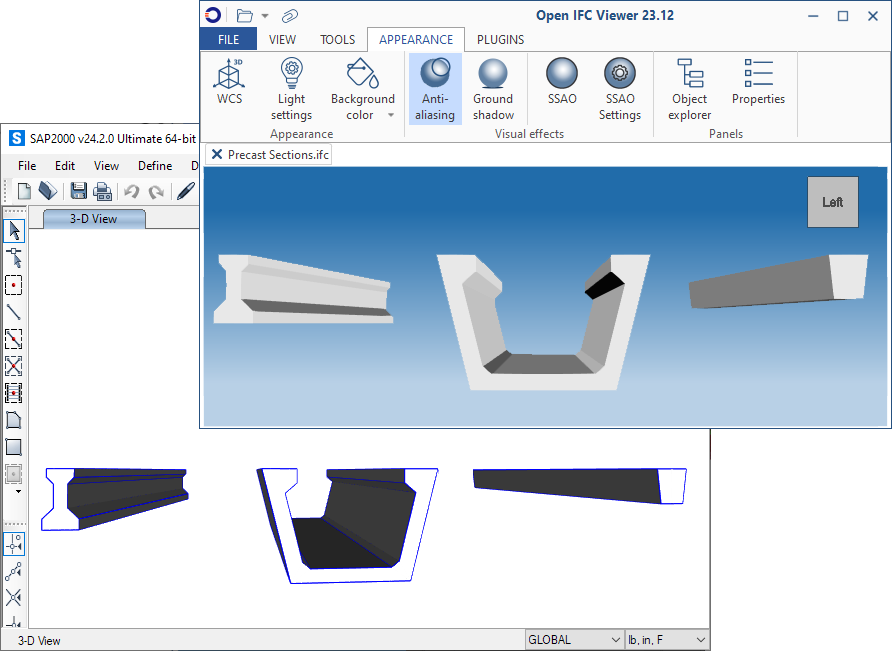Open the GLOBAL coordinate system dropdown

[574, 640]
